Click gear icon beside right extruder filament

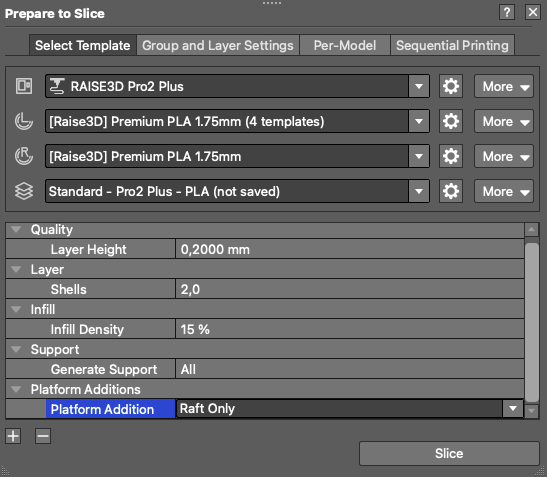pyautogui.click(x=451, y=156)
